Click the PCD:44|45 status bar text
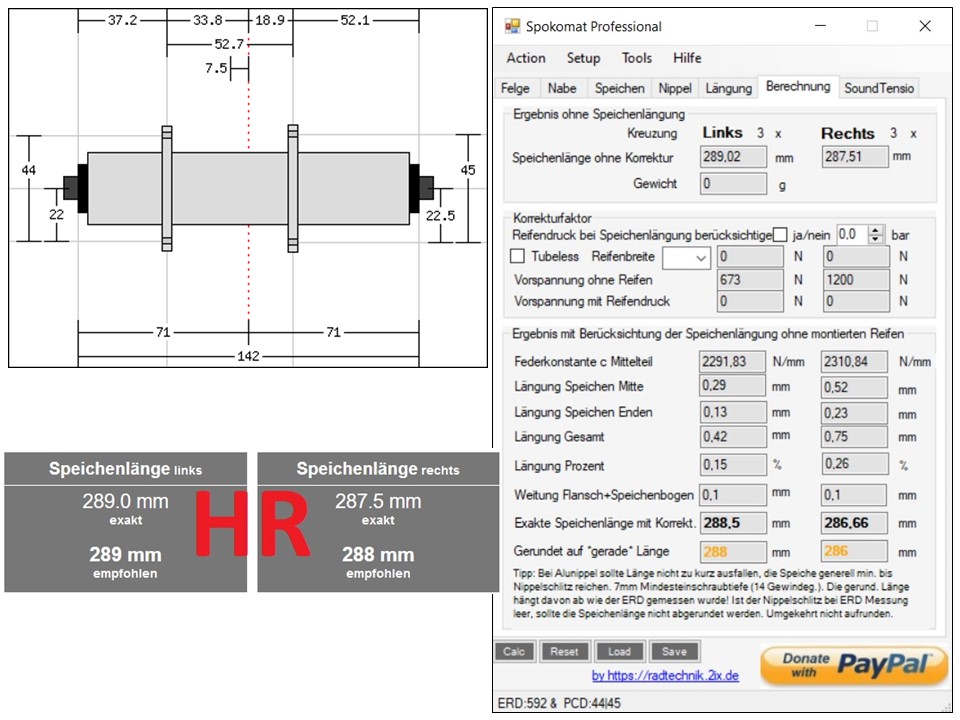This screenshot has width=960, height=720. [x=591, y=703]
